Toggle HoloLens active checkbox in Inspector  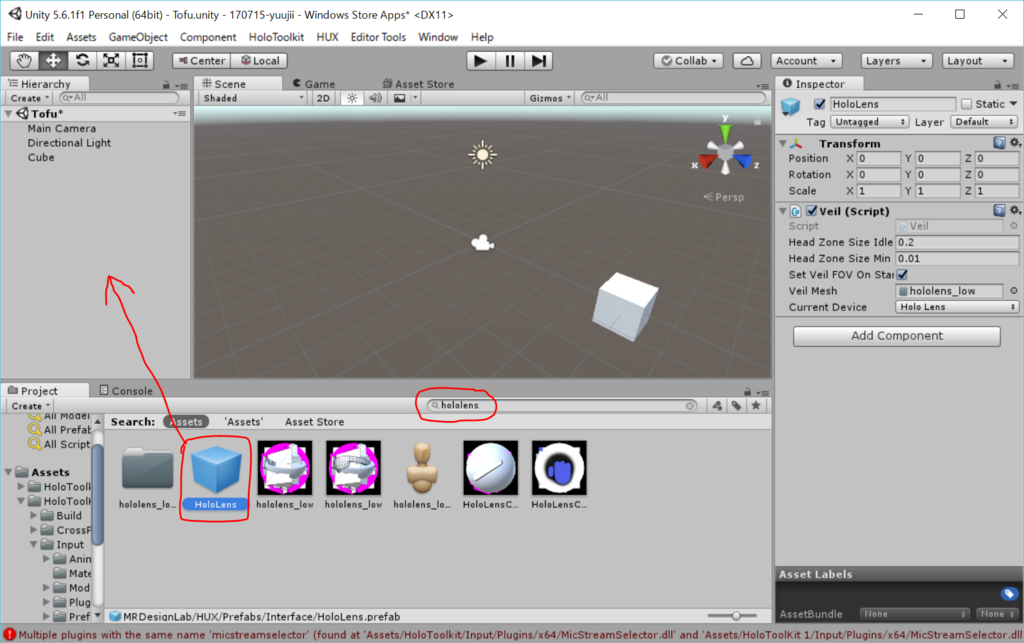pyautogui.click(x=820, y=104)
